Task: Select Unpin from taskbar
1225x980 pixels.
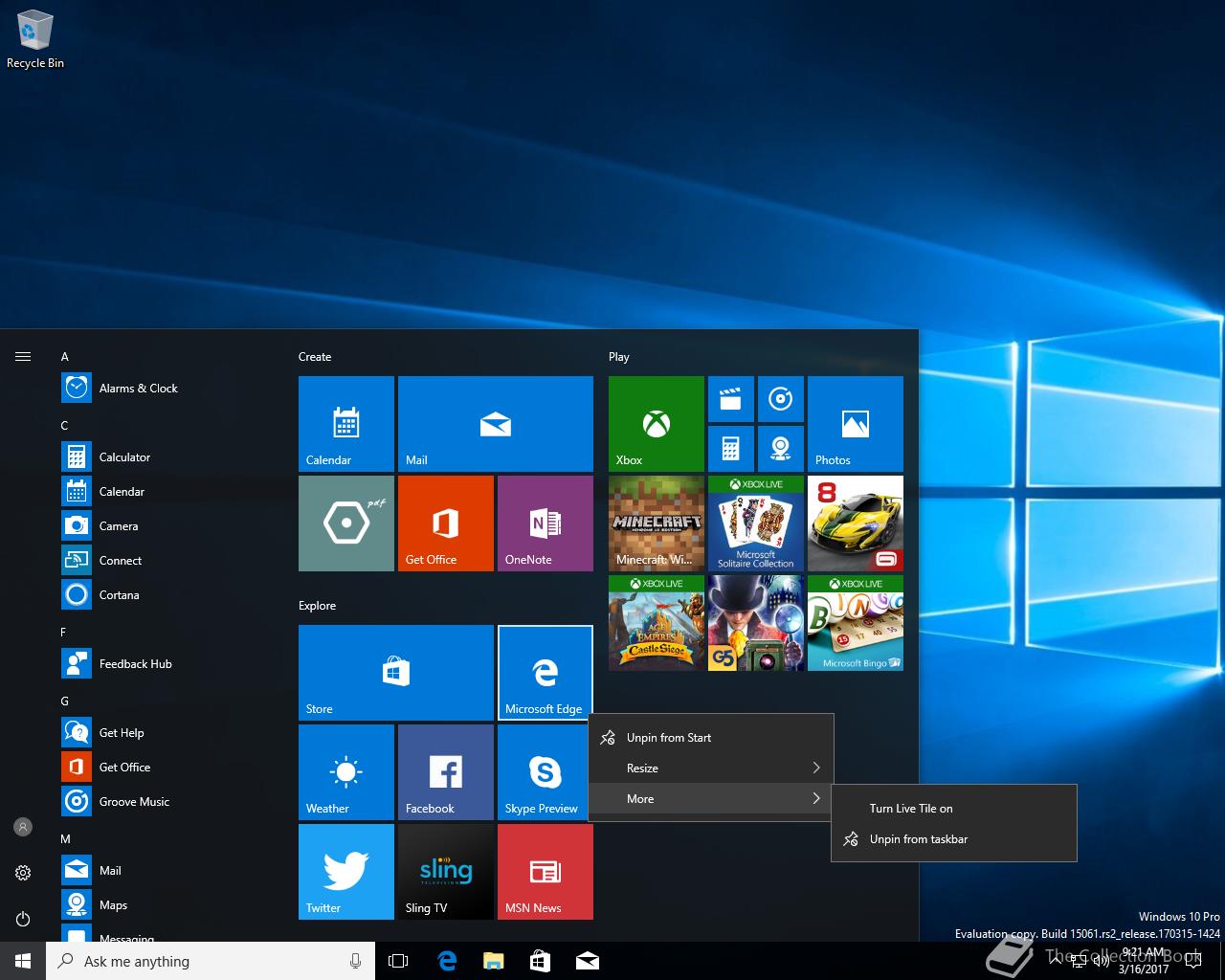Action: 918,839
